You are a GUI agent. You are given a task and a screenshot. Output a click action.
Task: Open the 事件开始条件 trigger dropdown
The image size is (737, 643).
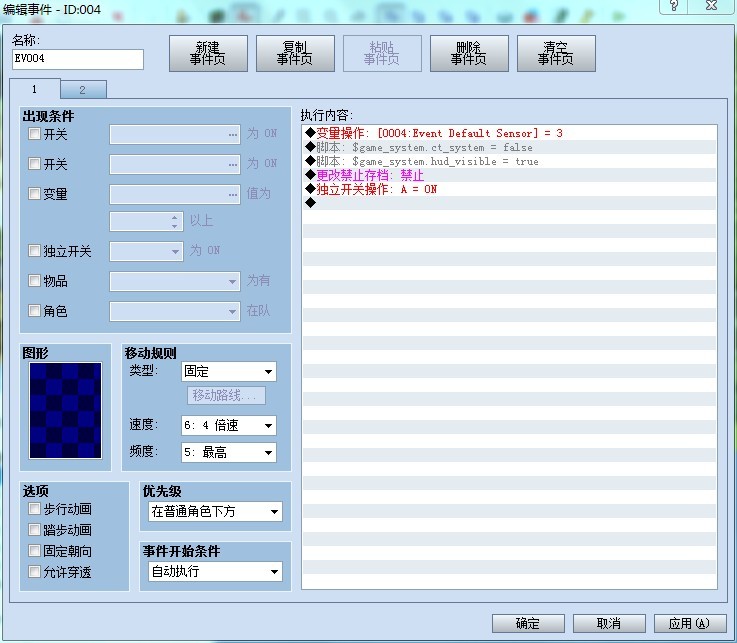click(215, 572)
